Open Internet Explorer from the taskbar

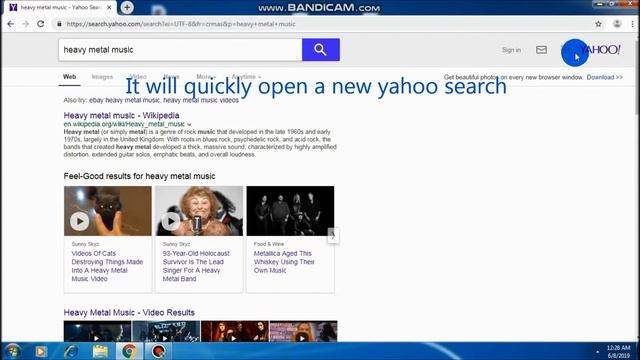click(71, 351)
